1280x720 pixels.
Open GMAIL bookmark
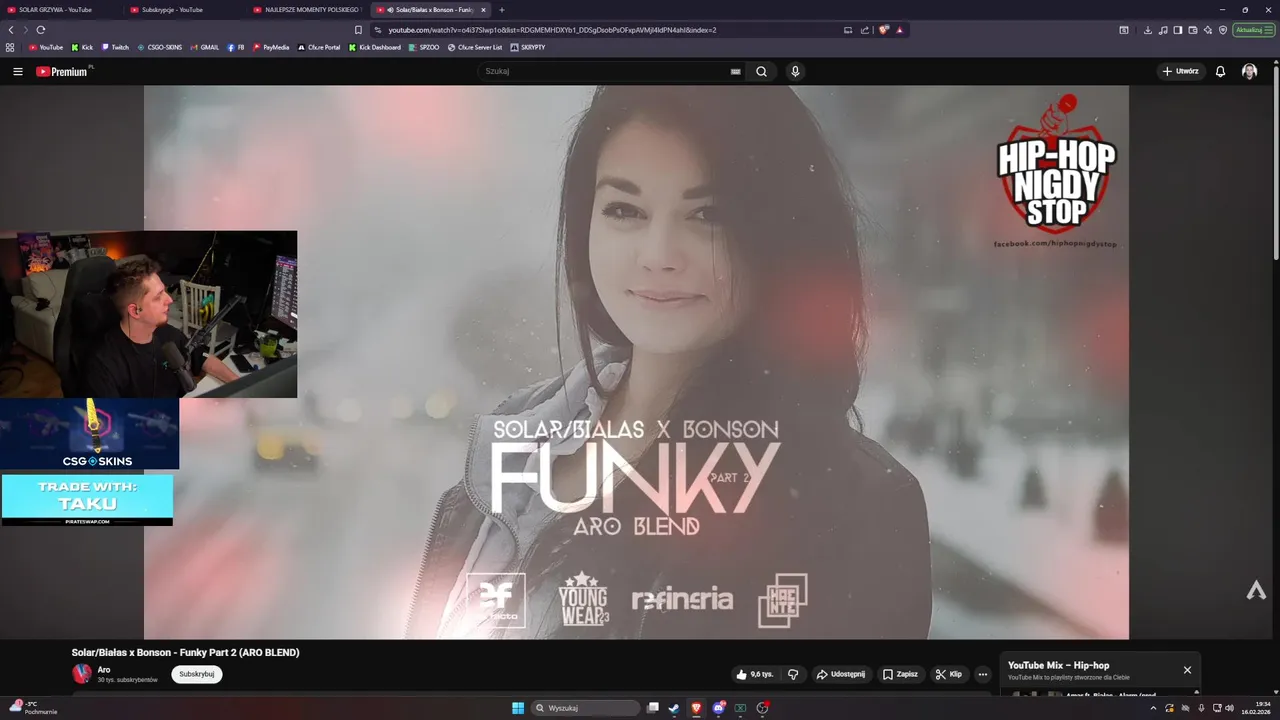pos(205,47)
